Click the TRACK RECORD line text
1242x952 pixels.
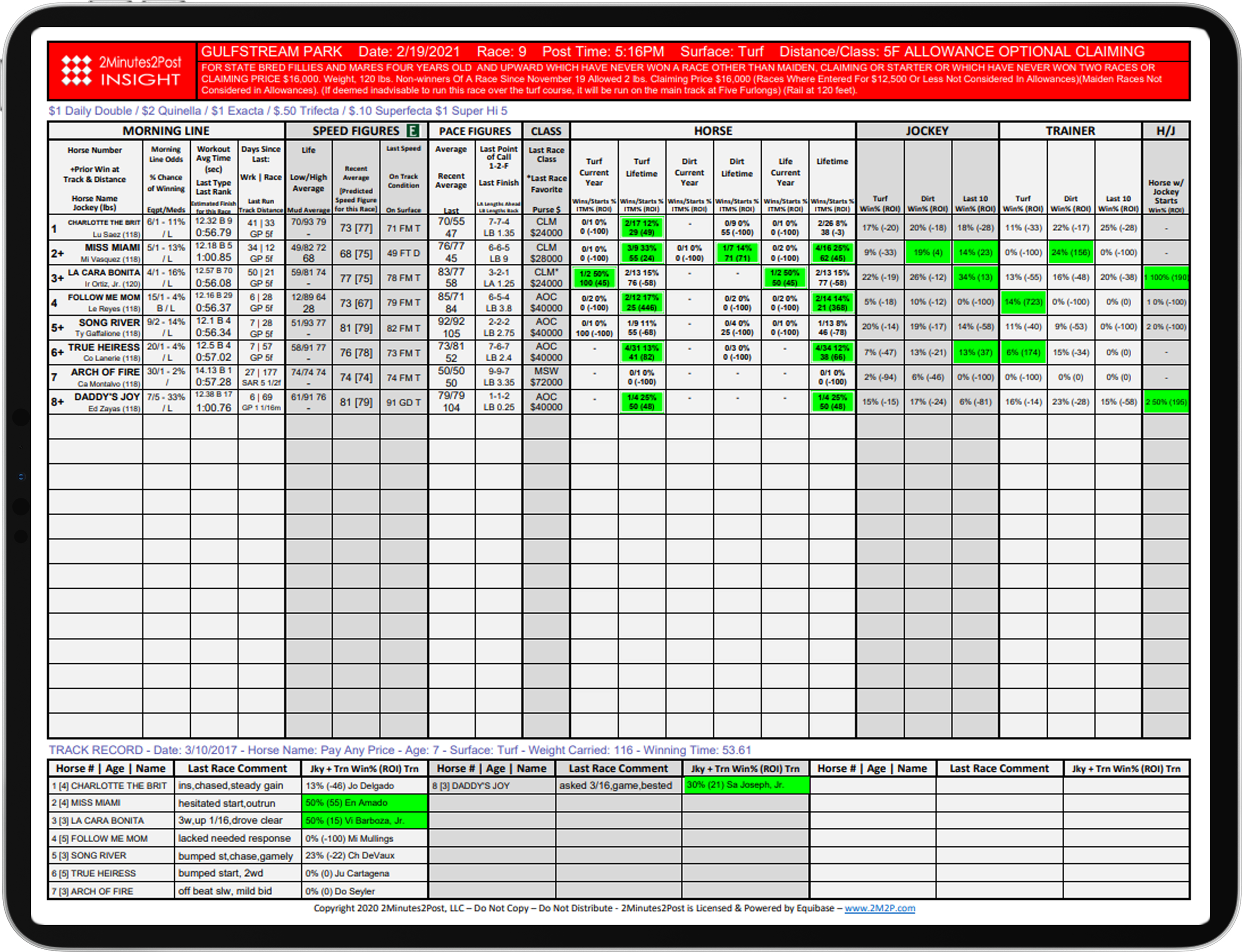[399, 750]
